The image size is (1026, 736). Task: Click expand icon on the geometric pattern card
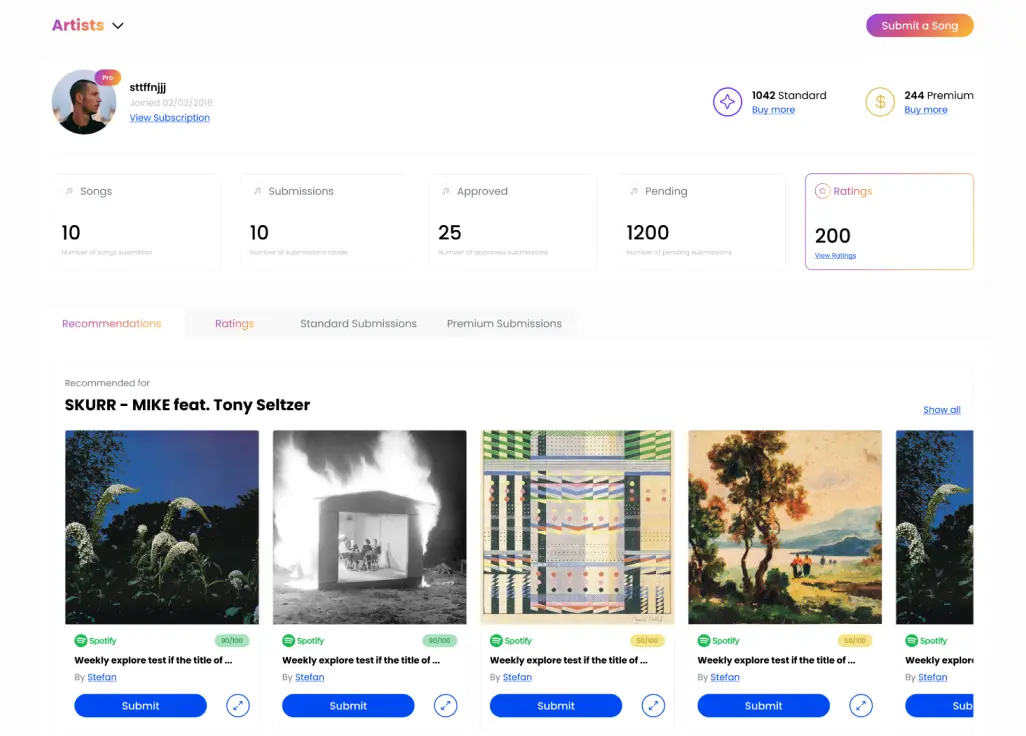653,706
